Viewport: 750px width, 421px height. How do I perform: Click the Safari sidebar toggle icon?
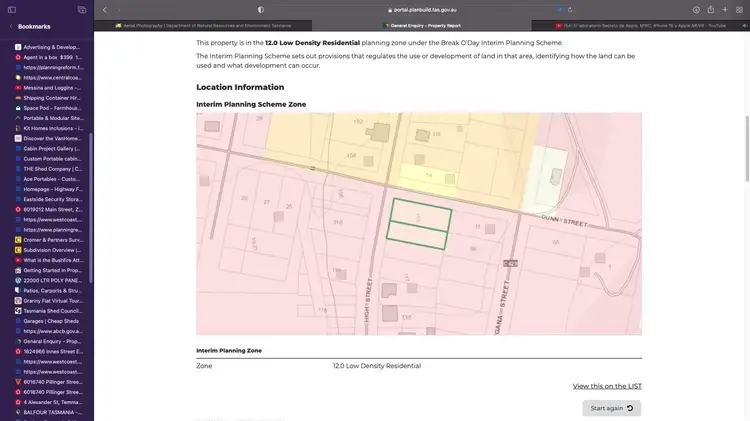pos(11,9)
